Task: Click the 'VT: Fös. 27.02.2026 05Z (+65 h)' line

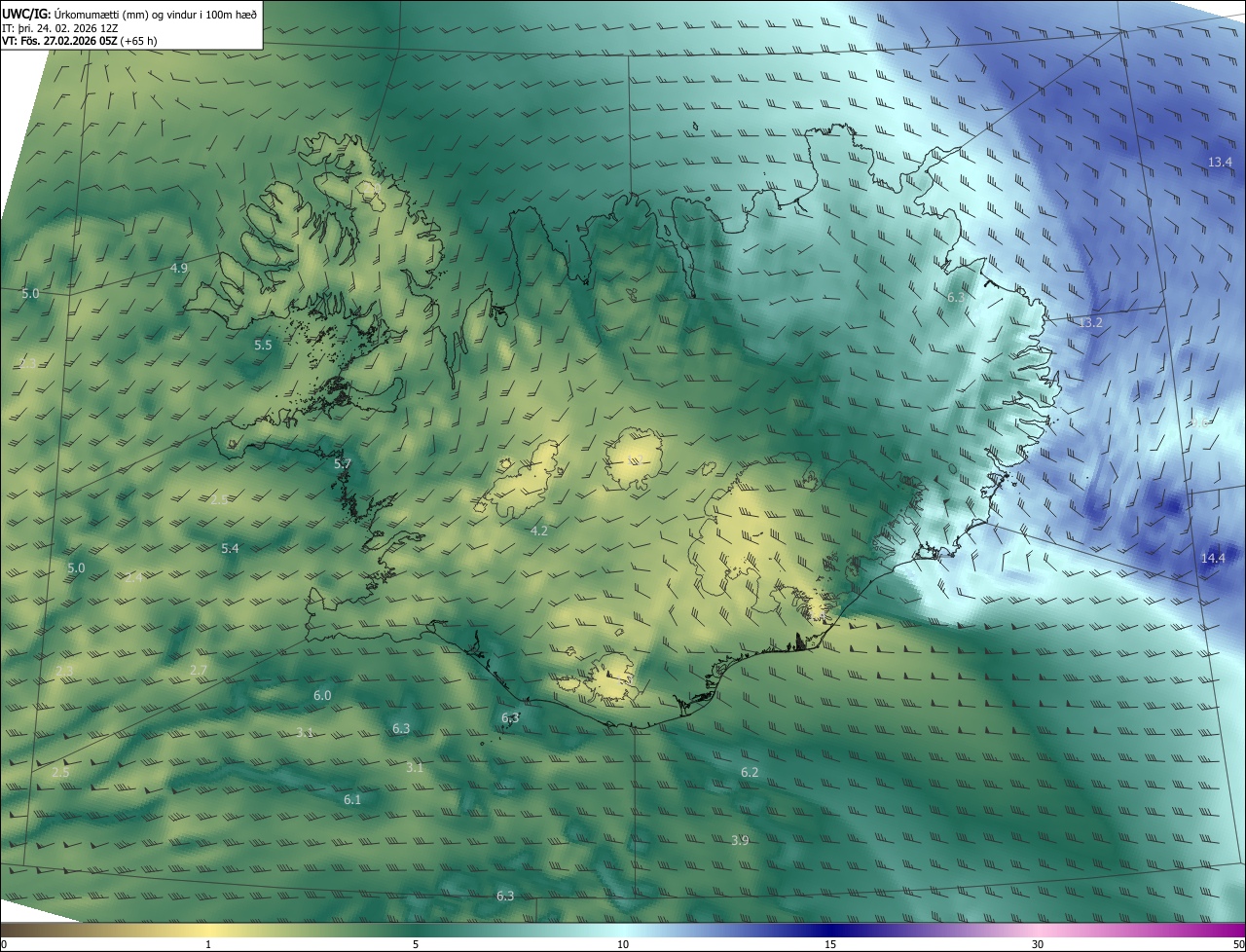Action: (80, 41)
